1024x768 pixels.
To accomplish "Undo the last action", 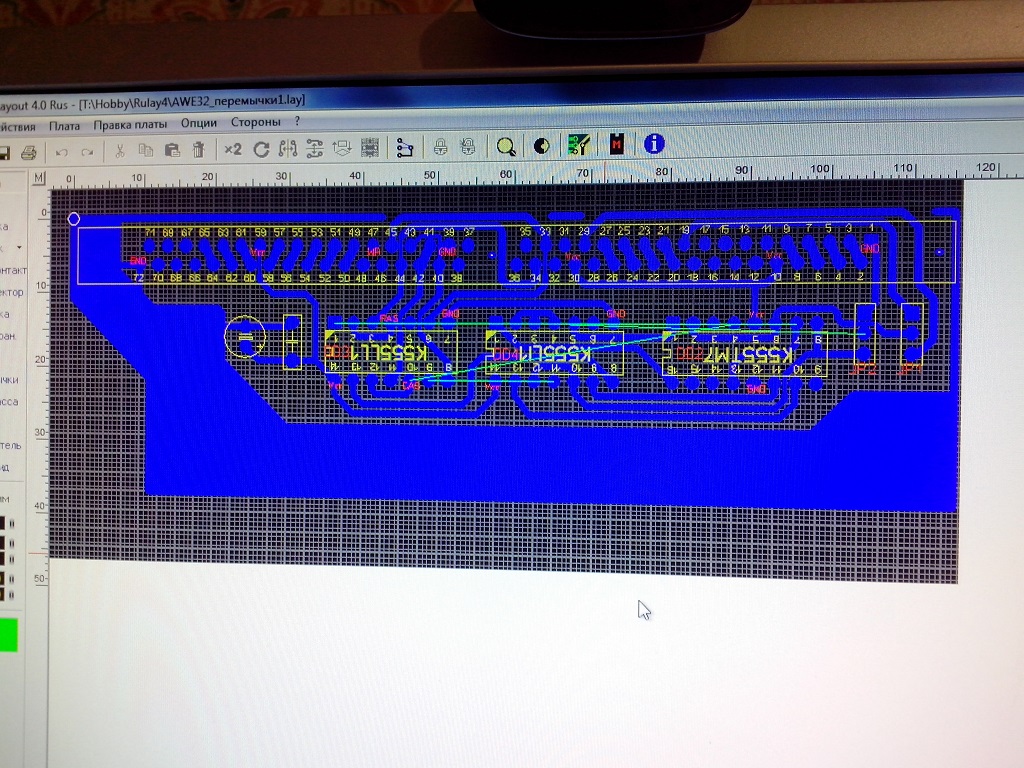I will point(61,152).
